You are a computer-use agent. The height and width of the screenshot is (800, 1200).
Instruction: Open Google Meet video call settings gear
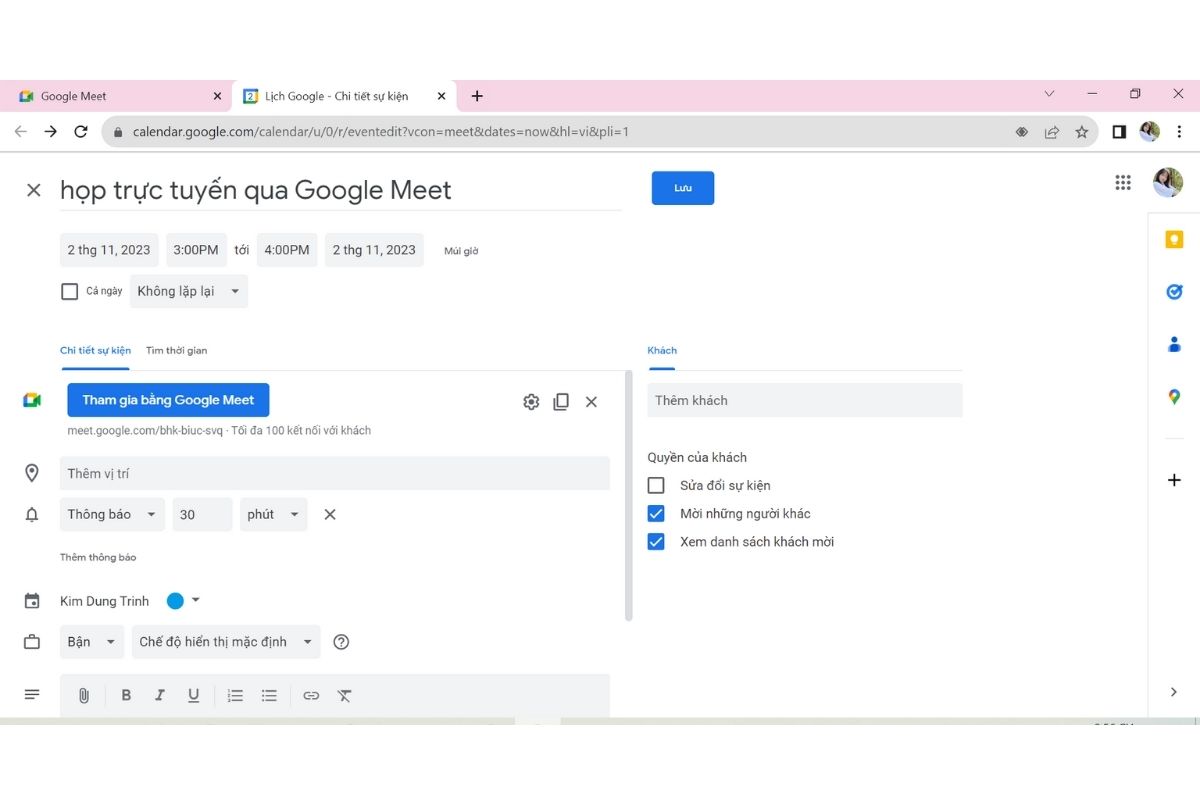(x=531, y=401)
